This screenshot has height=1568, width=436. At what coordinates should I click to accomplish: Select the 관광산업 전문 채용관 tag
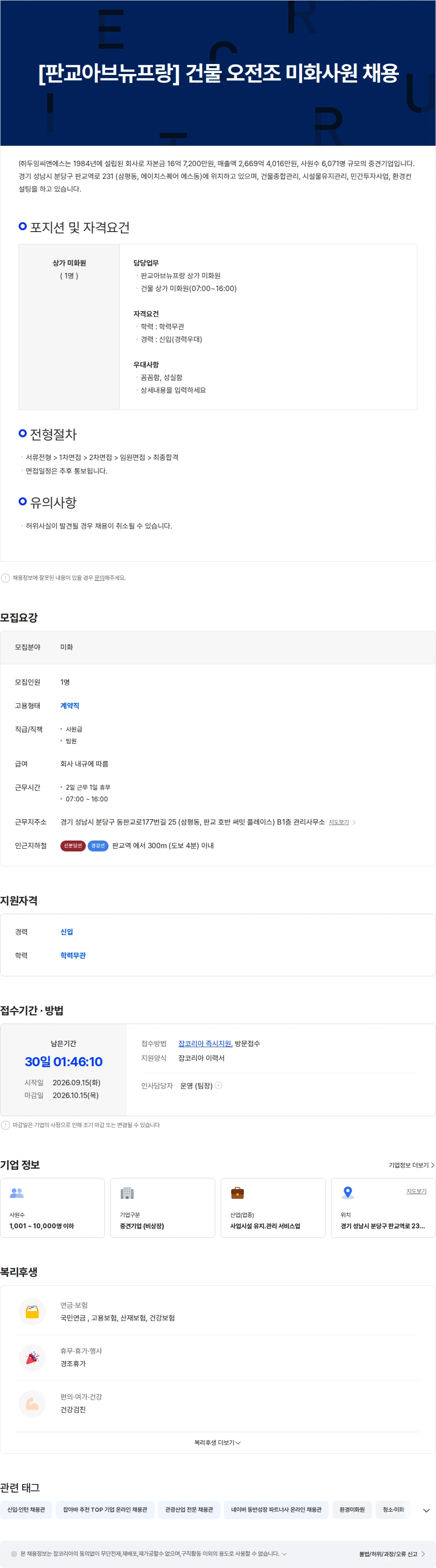click(x=189, y=1509)
